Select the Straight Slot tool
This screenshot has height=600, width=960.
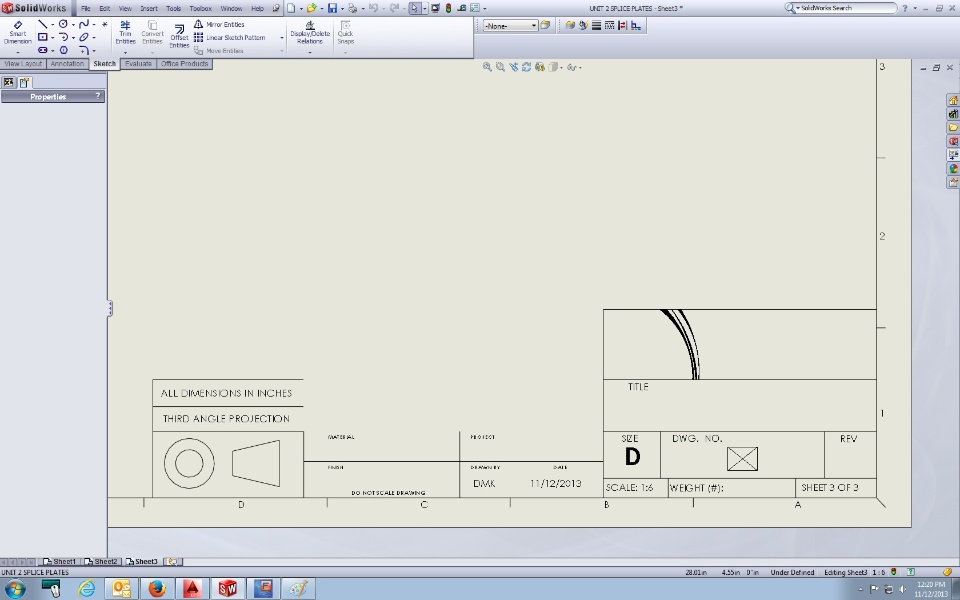pos(42,50)
